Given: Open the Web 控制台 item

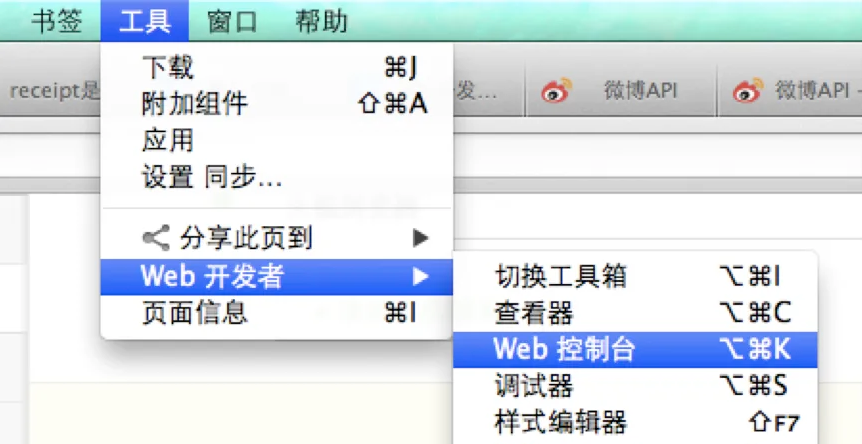Looking at the screenshot, I should click(636, 349).
